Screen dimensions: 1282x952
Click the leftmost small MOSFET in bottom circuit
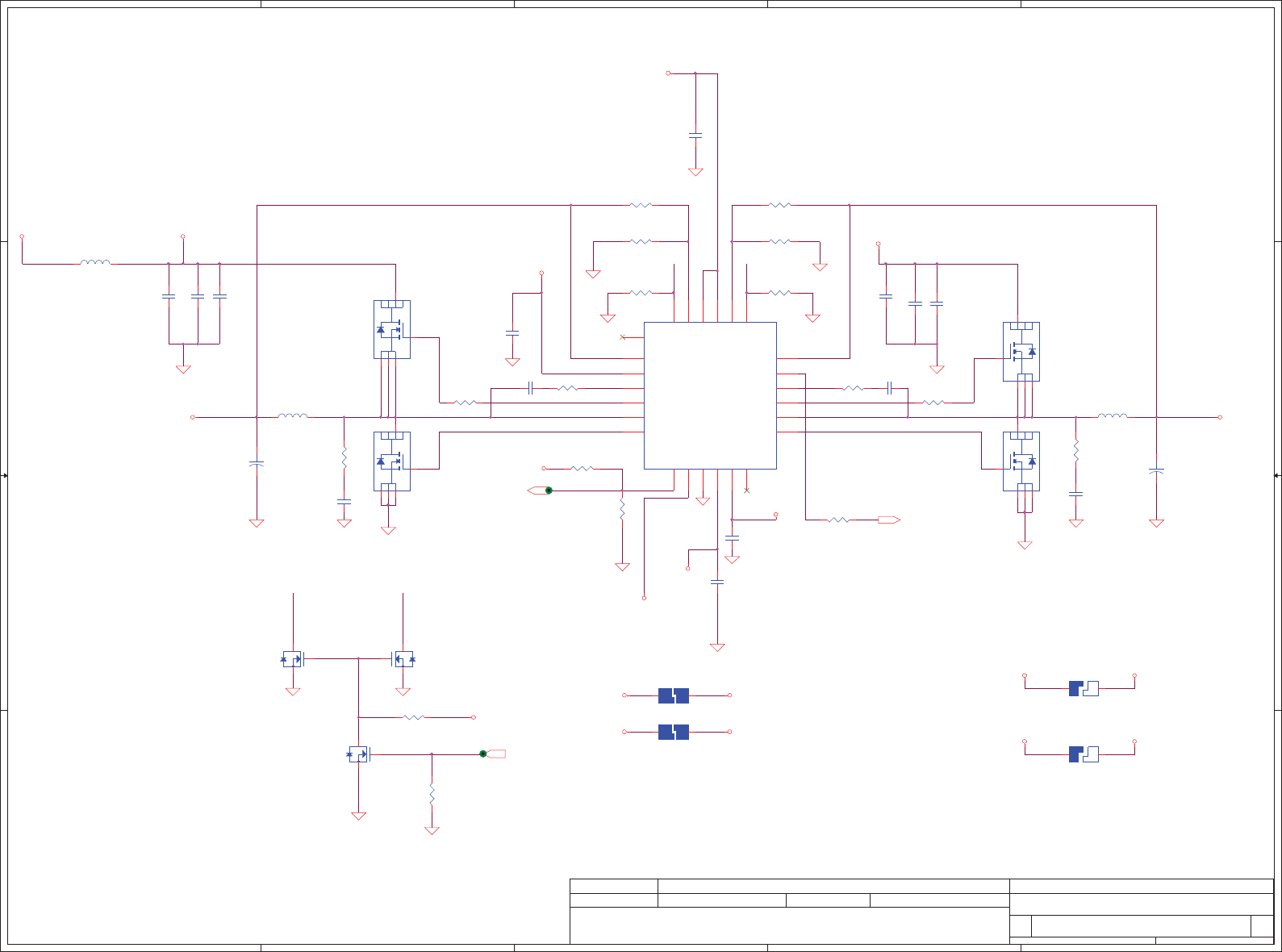(293, 659)
